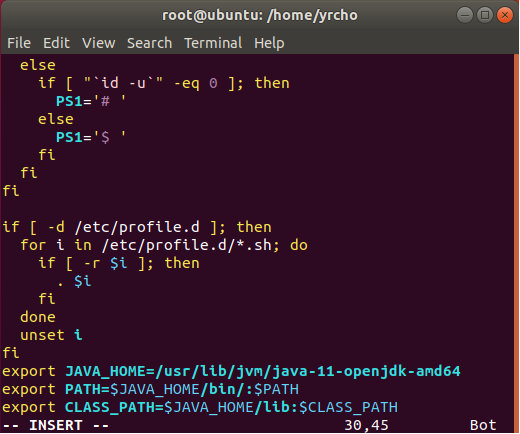Click the 'id -u' condition line
520x434 pixels.
coord(164,83)
